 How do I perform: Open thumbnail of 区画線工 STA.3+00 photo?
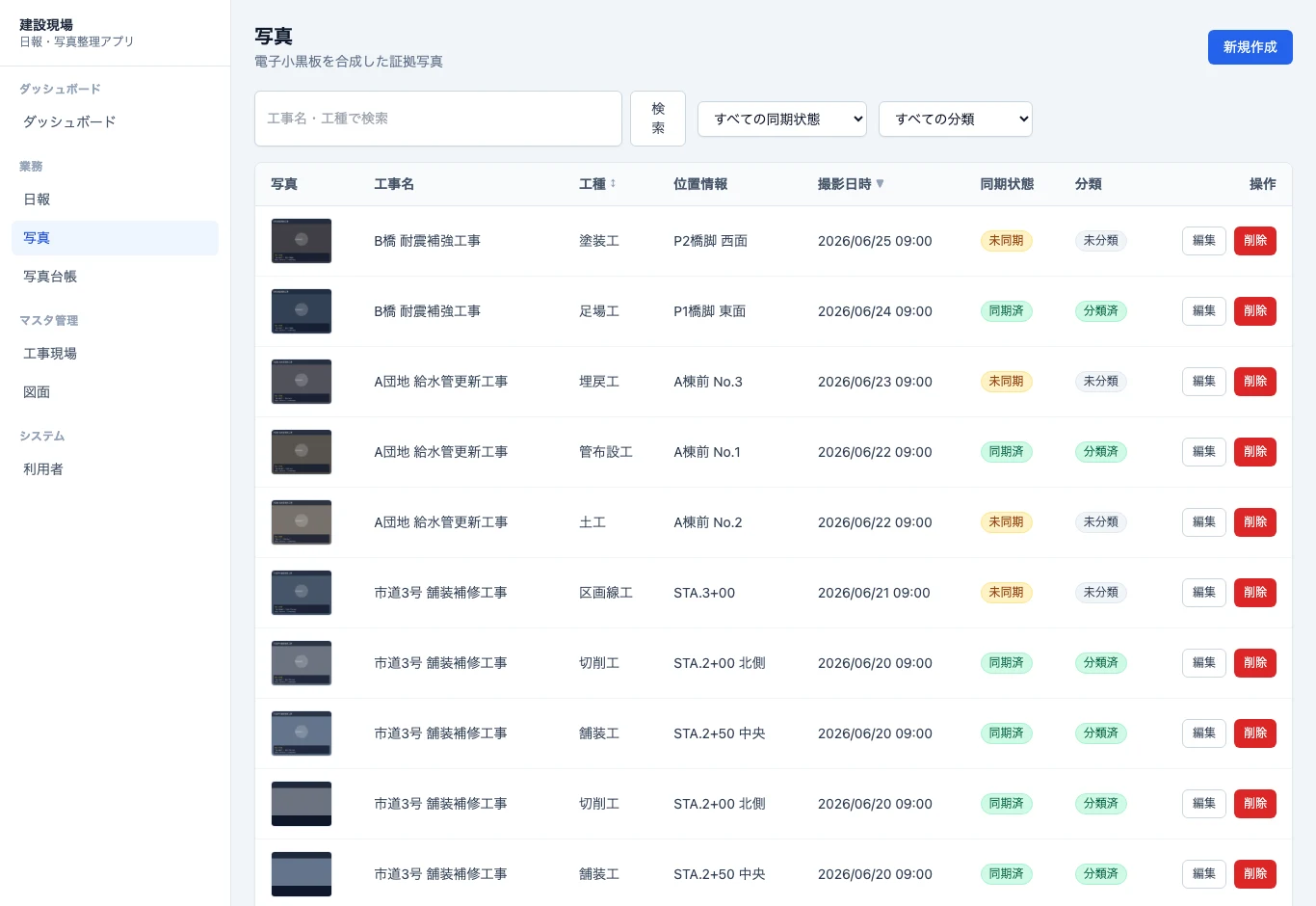point(302,593)
